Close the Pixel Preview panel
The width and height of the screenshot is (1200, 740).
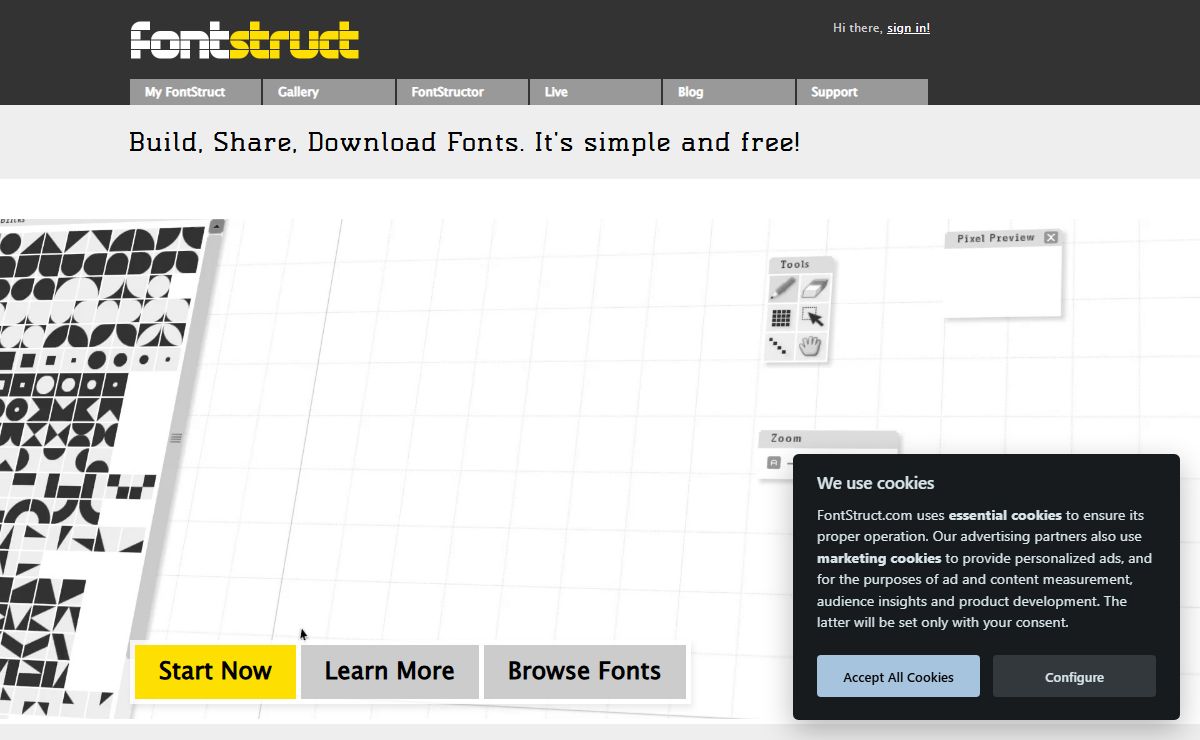click(1050, 237)
